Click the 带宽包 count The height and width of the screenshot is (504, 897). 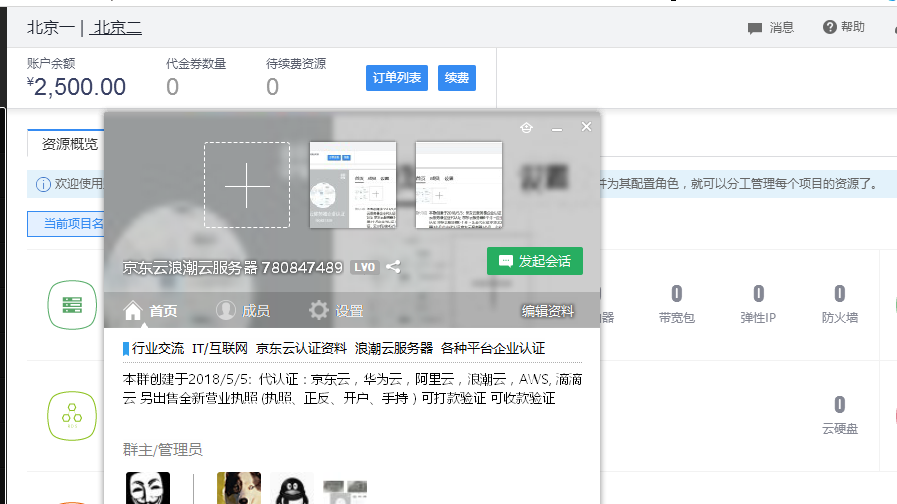click(x=676, y=294)
